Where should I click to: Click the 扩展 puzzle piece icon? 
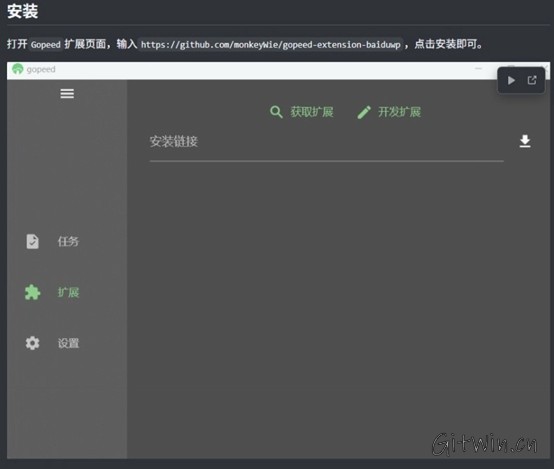coord(33,292)
